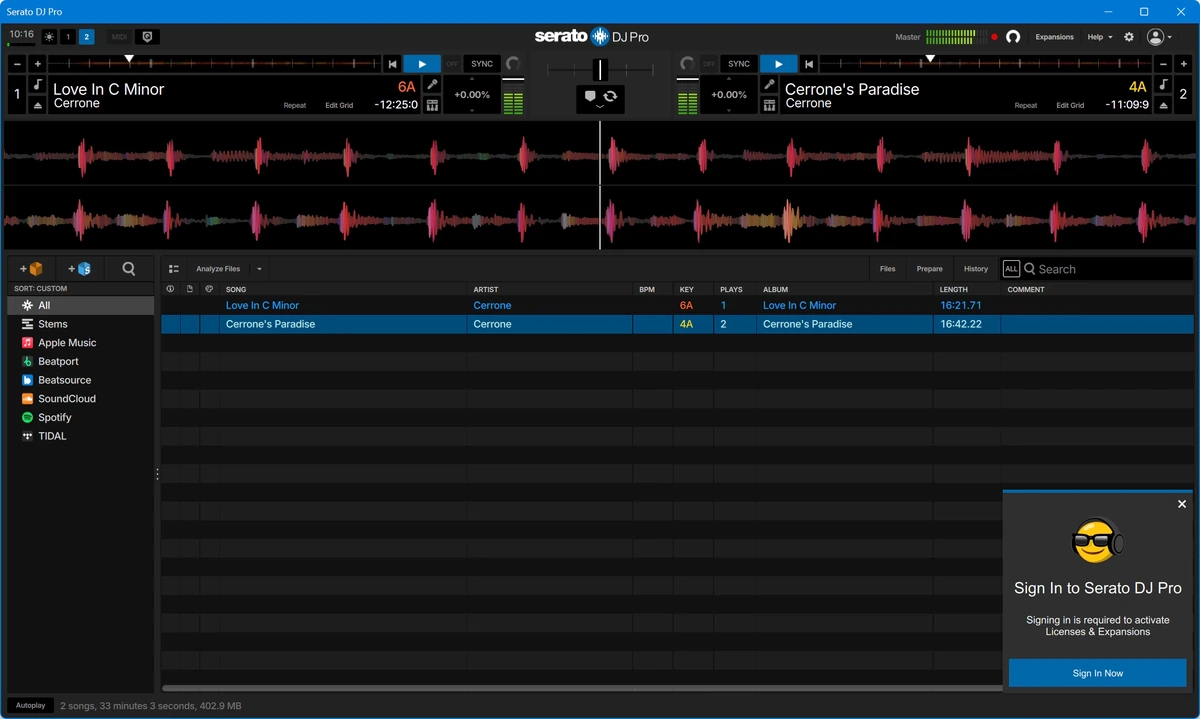Screen dimensions: 1200x719
Task: Click the deck 1 track overview position marker
Action: 129,59
